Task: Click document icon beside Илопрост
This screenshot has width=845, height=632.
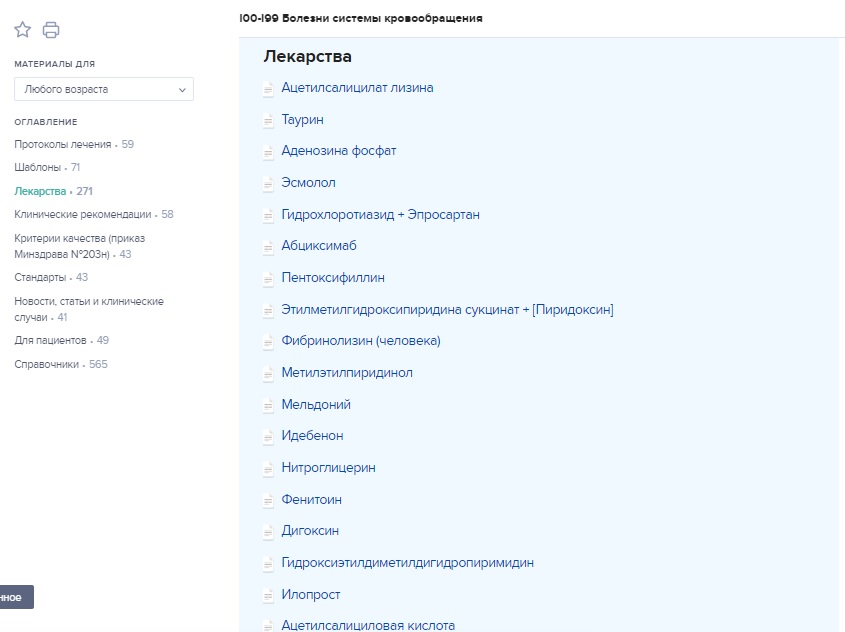Action: tap(268, 595)
